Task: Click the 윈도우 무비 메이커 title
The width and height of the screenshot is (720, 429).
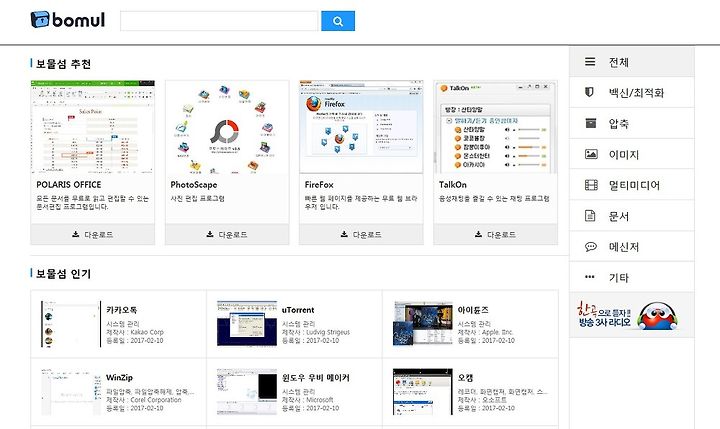Action: pos(316,378)
